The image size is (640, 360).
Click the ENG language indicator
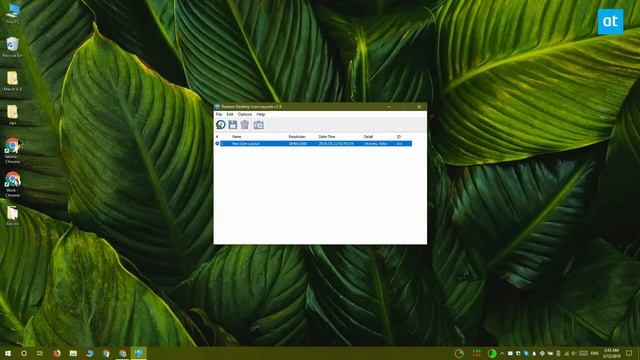click(x=595, y=353)
